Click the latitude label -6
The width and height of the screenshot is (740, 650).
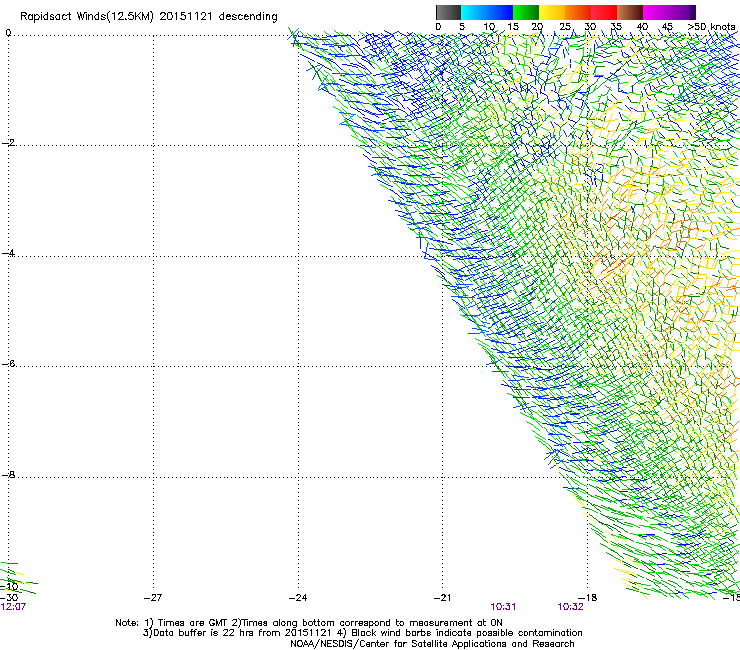click(8, 363)
